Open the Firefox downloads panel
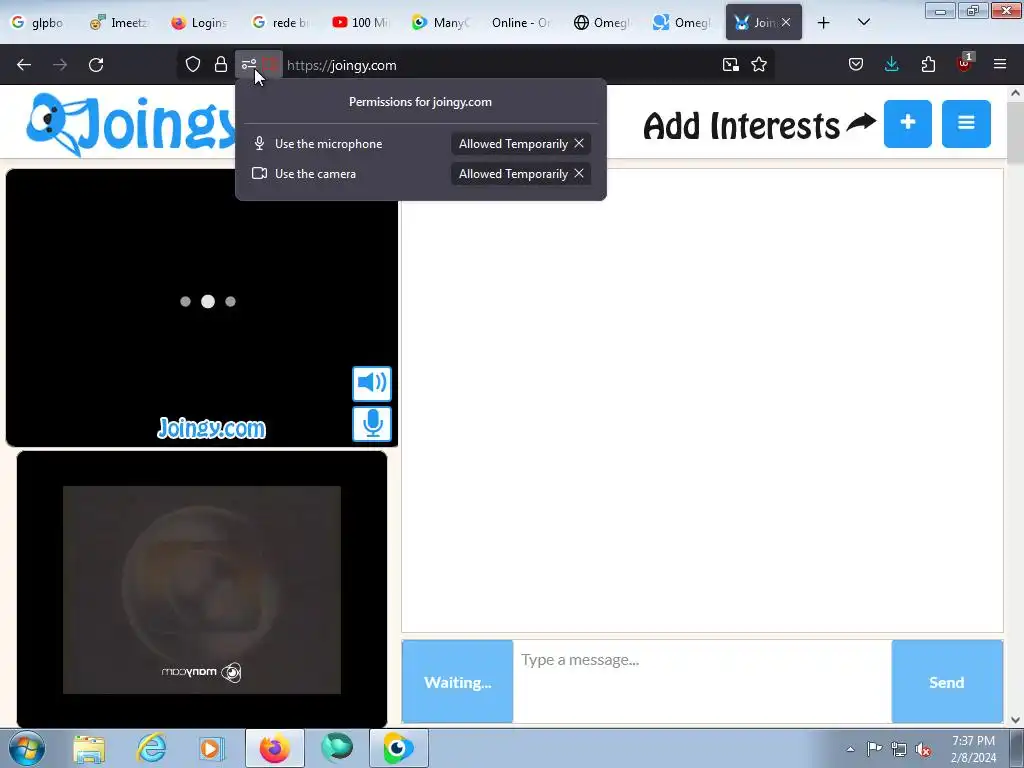Image resolution: width=1024 pixels, height=768 pixels. [x=891, y=64]
